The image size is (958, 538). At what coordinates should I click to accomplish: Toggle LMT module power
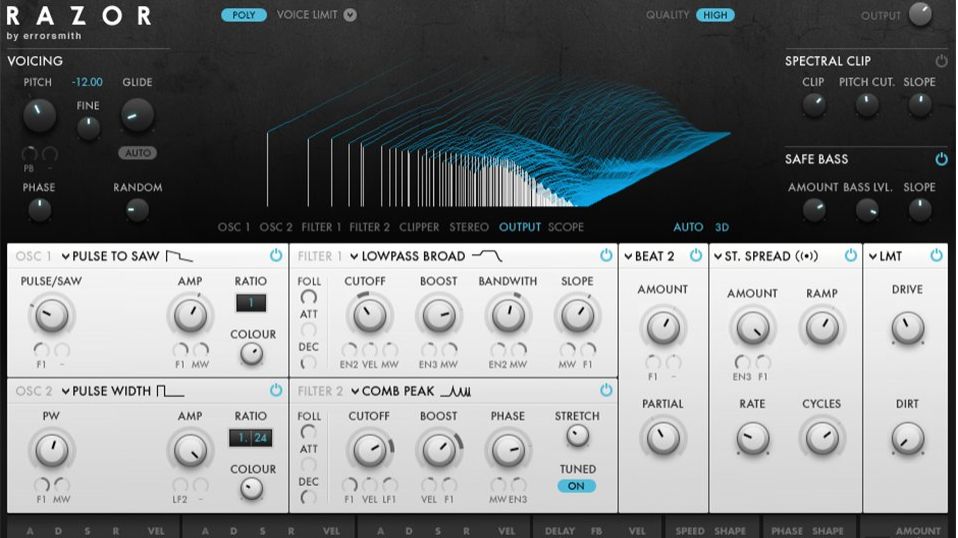tap(936, 255)
